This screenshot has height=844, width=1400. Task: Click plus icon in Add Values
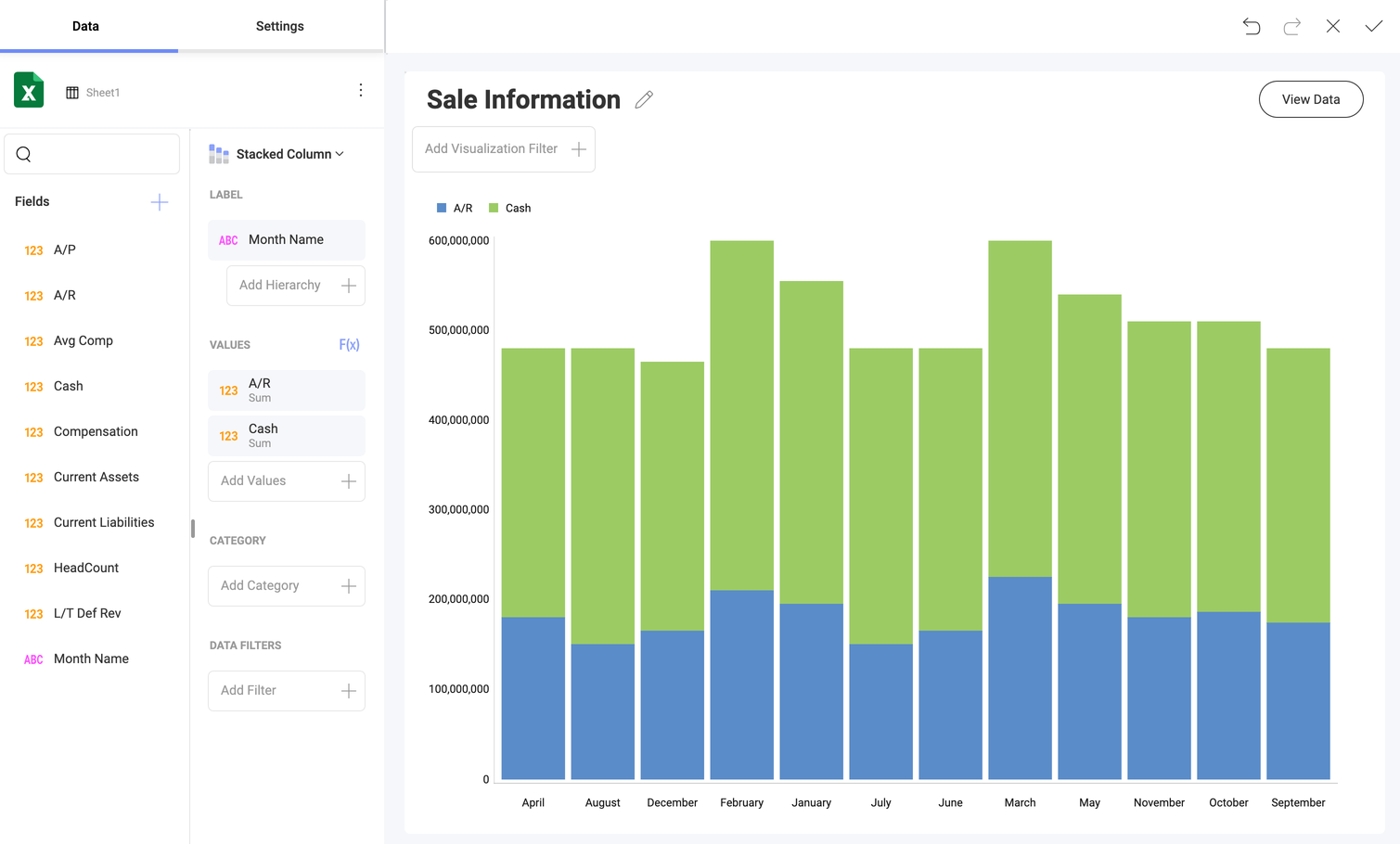pyautogui.click(x=349, y=481)
